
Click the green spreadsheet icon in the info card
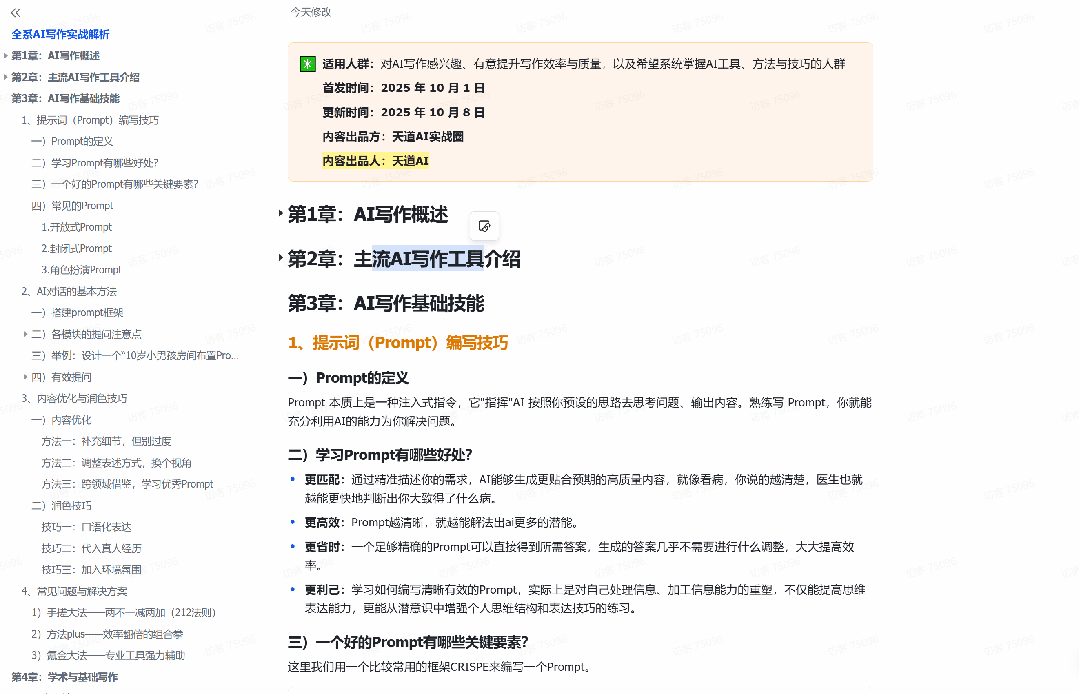[x=308, y=64]
